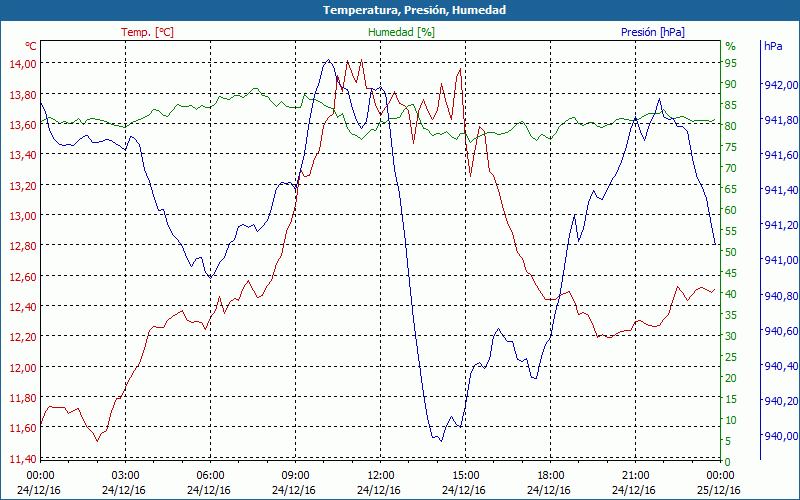
Task: Click the 13,80 temperature axis value
Action: tap(23, 94)
